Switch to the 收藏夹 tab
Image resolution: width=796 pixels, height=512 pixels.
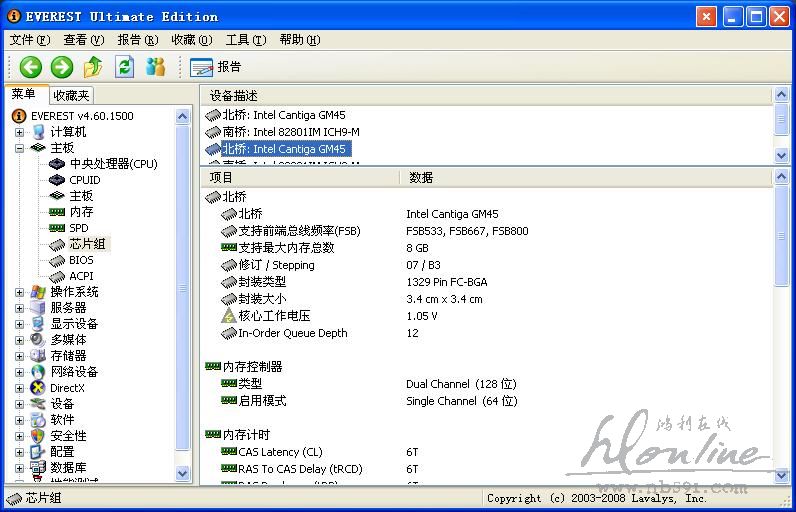pos(71,95)
